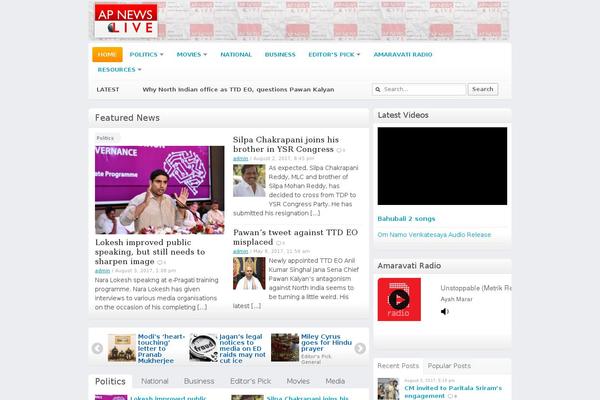
Task: Click the Search button
Action: (483, 89)
